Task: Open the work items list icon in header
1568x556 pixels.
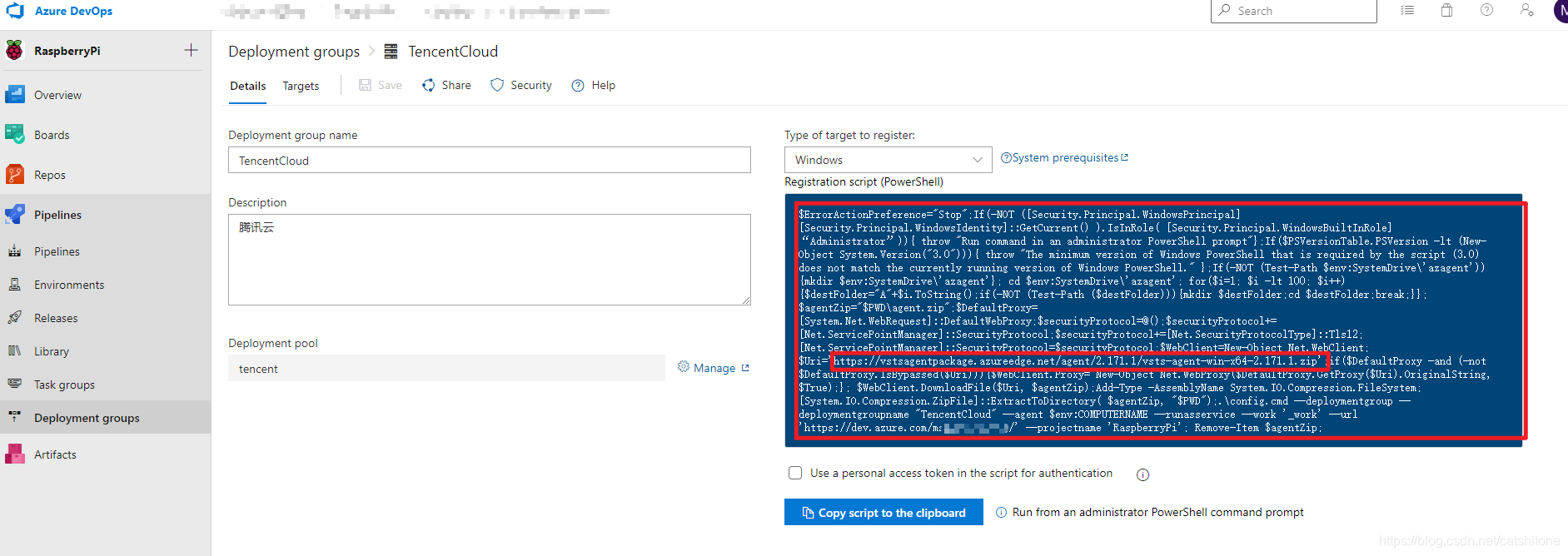Action: coord(1407,10)
